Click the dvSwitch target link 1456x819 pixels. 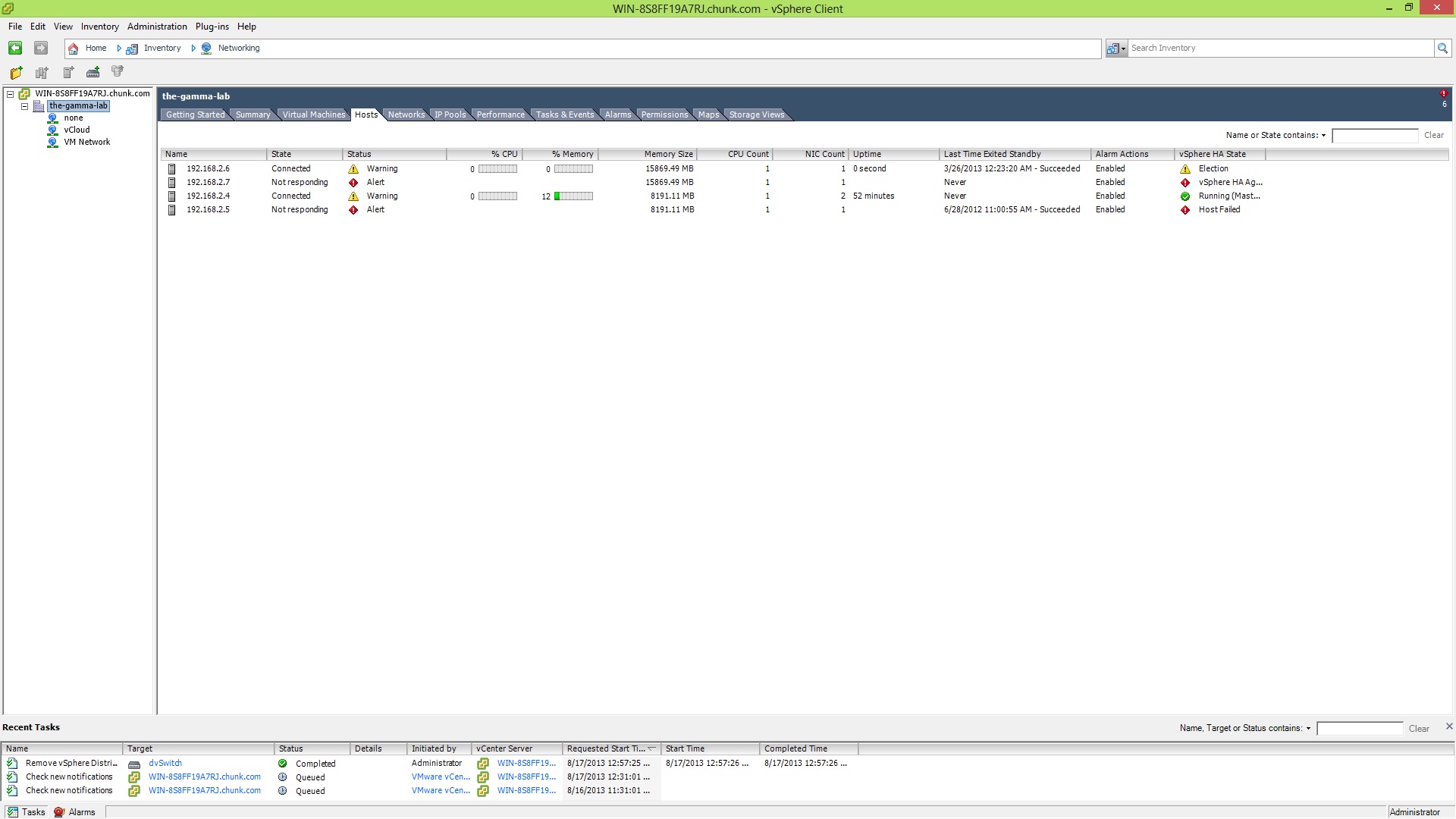click(x=165, y=764)
